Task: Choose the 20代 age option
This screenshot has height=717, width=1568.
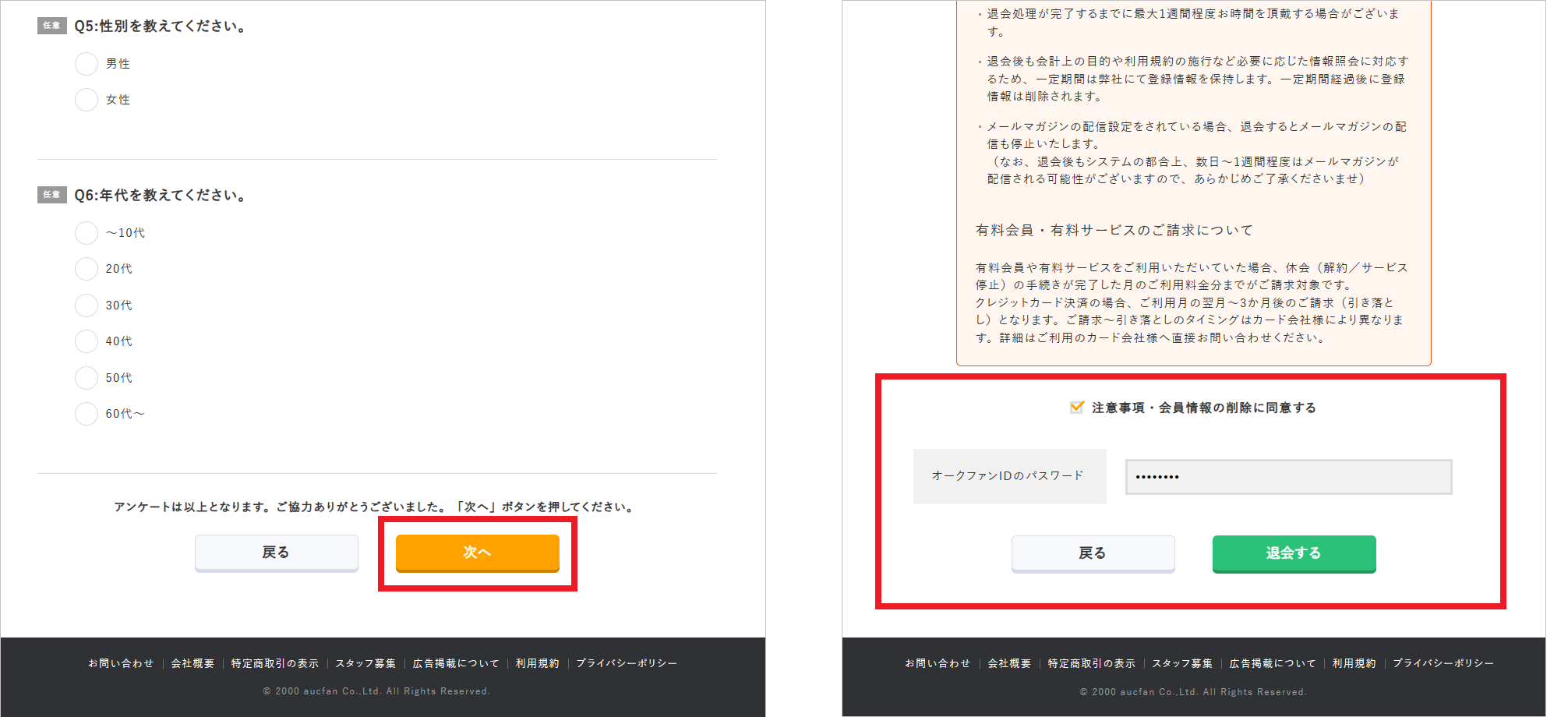Action: pyautogui.click(x=86, y=268)
